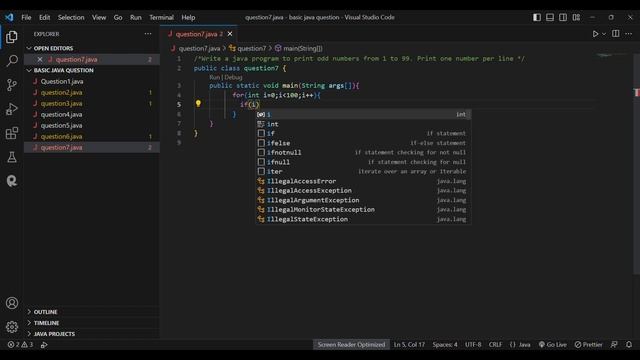Open the Go menu
Viewport: 640px width, 360px height.
(118, 18)
